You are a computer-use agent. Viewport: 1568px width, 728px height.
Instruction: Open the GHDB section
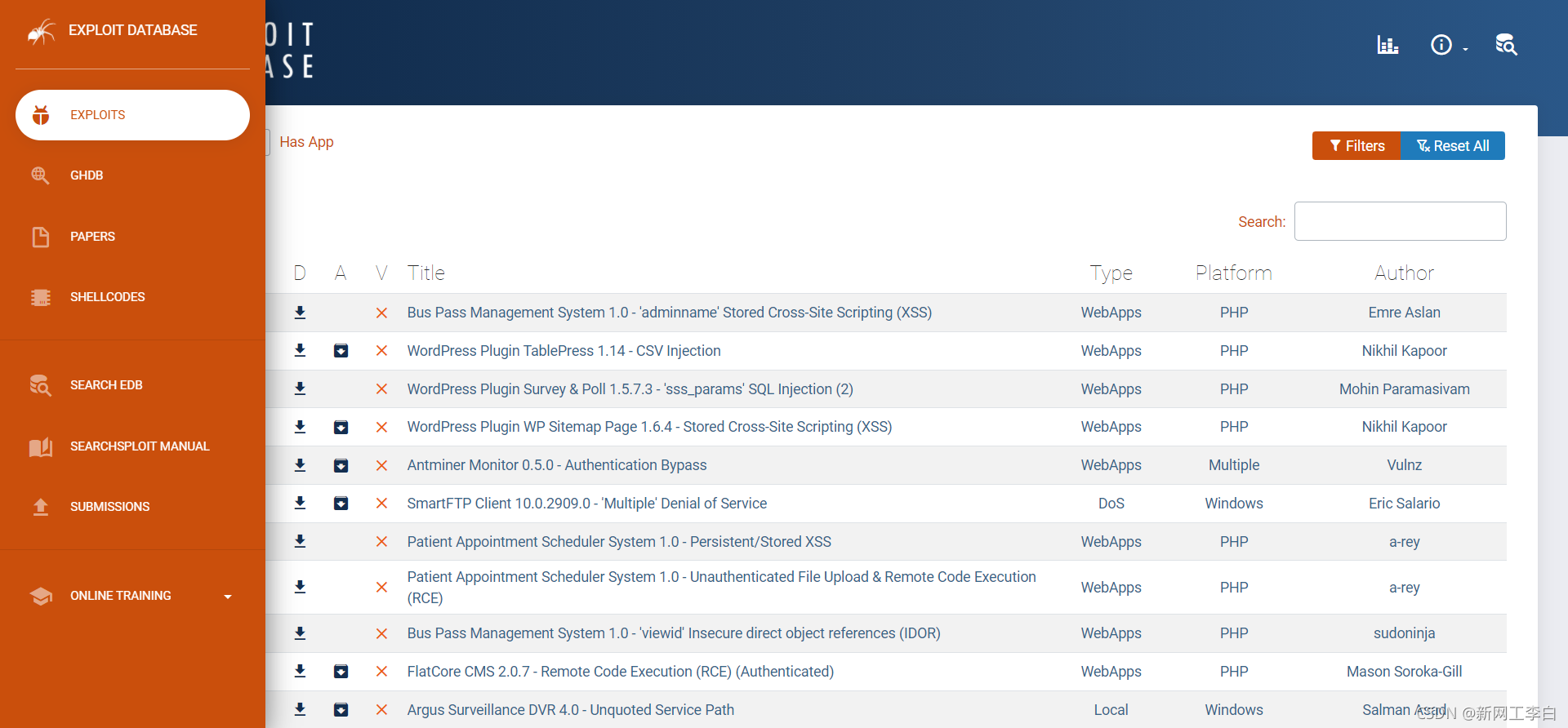pyautogui.click(x=87, y=175)
